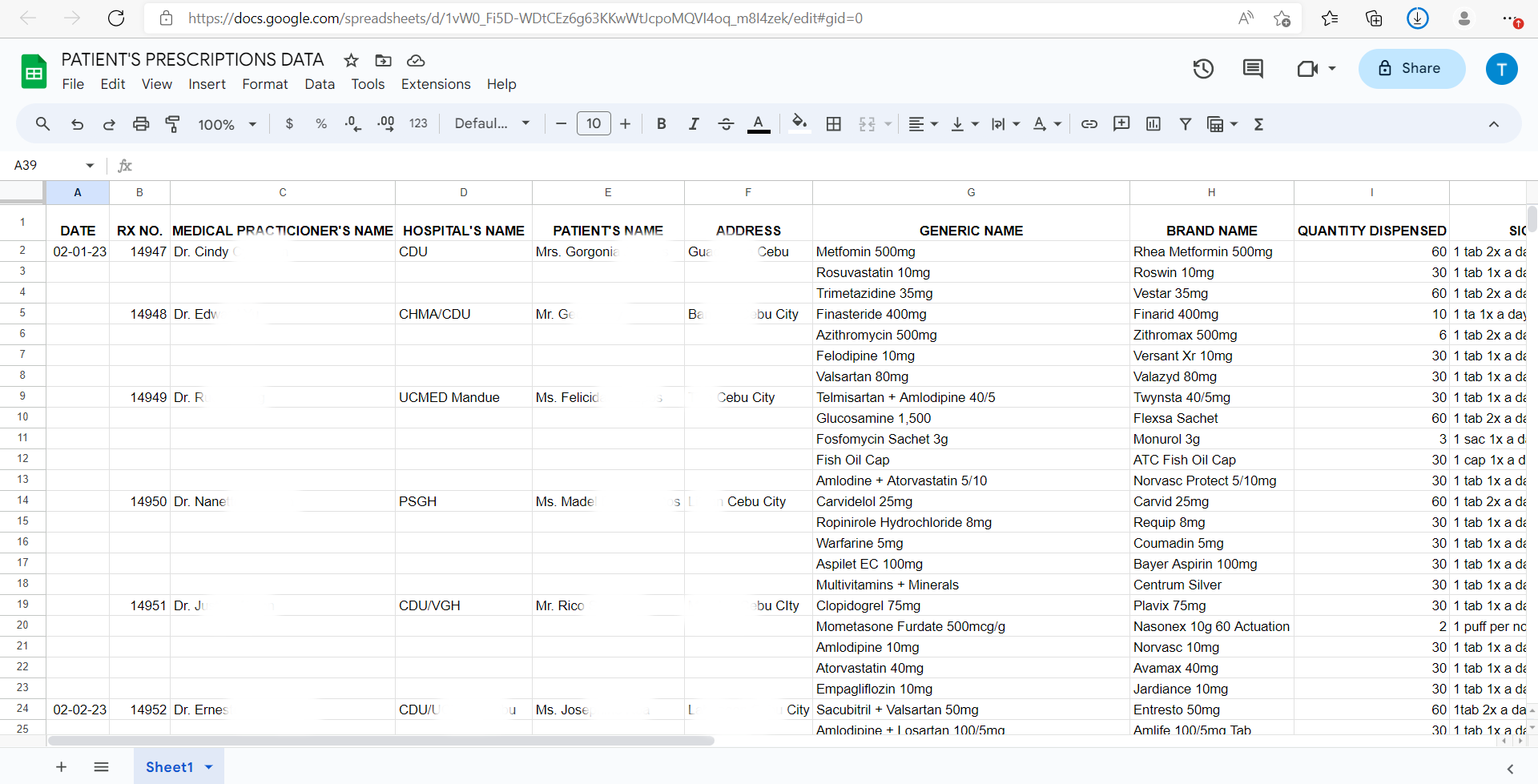
Task: Click the formula bar input
Action: point(833,165)
